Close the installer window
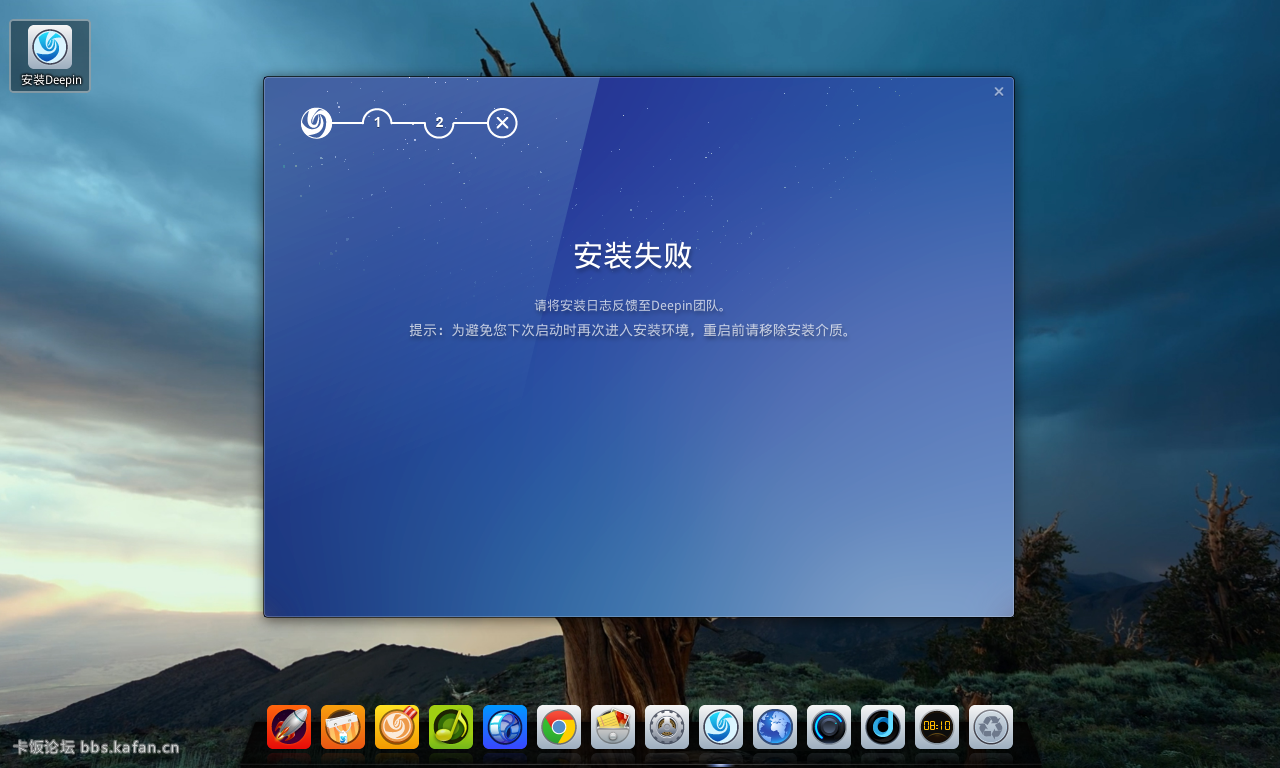The image size is (1280, 768). pyautogui.click(x=998, y=92)
